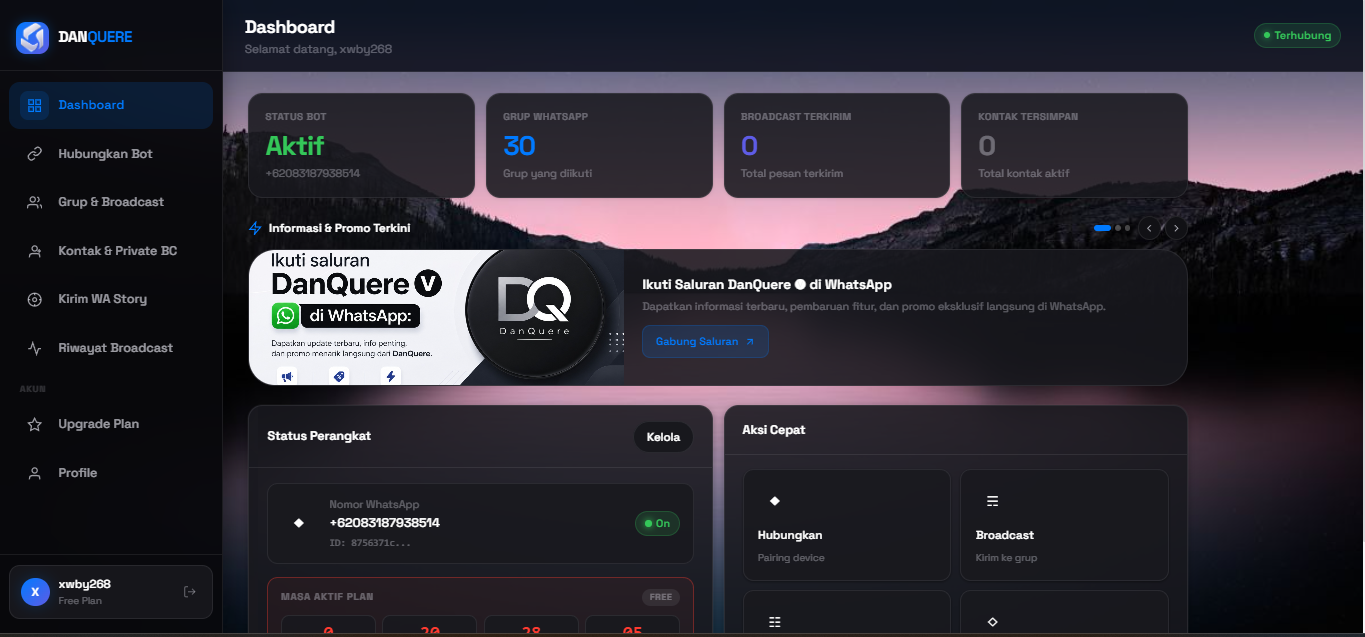Screen dimensions: 1365x637
Task: Go to Profile page in sidebar
Action: [111, 473]
